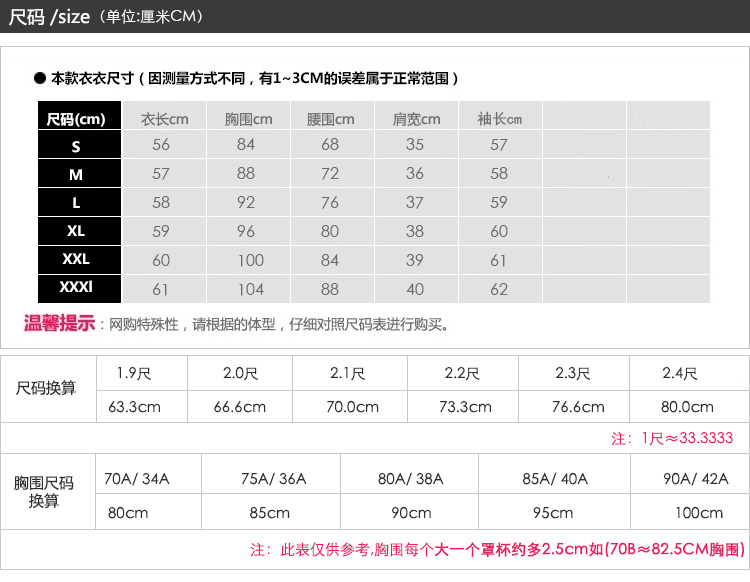
Task: Click the 本款衣衣尺寸 bullet heading
Action: (x=247, y=78)
